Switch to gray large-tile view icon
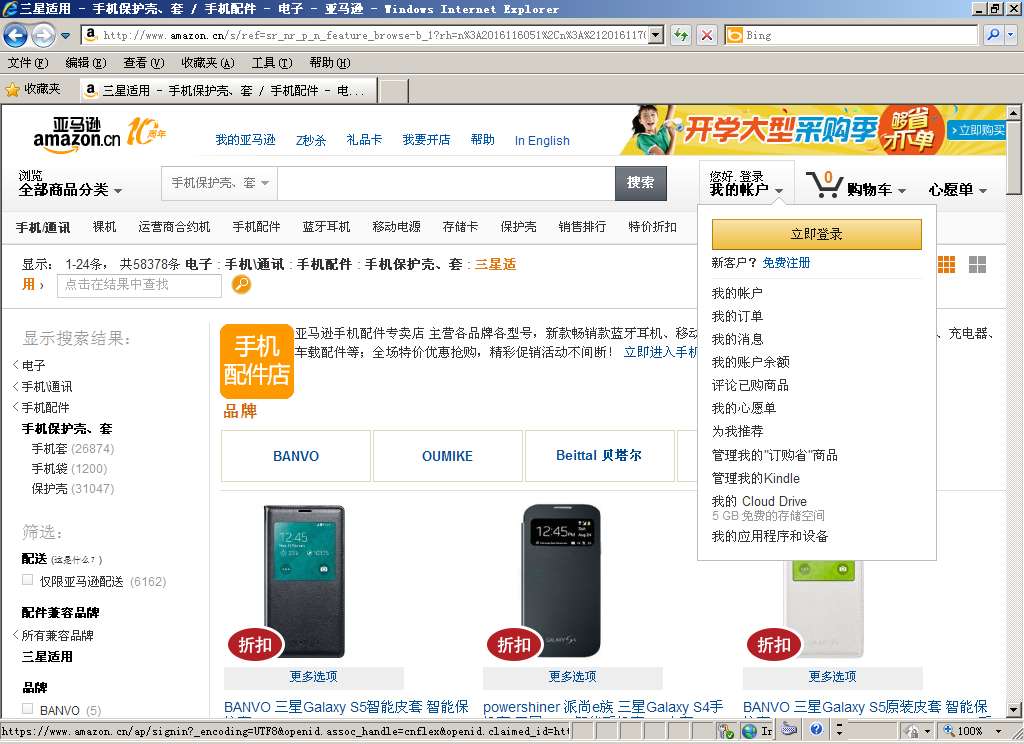The image size is (1024, 744). tap(977, 265)
